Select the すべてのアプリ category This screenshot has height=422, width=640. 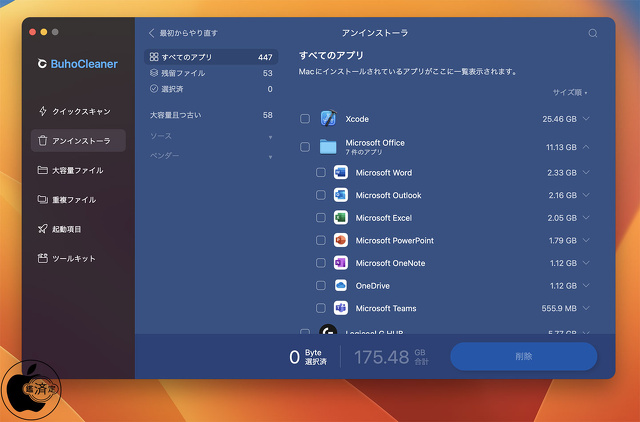click(x=211, y=57)
